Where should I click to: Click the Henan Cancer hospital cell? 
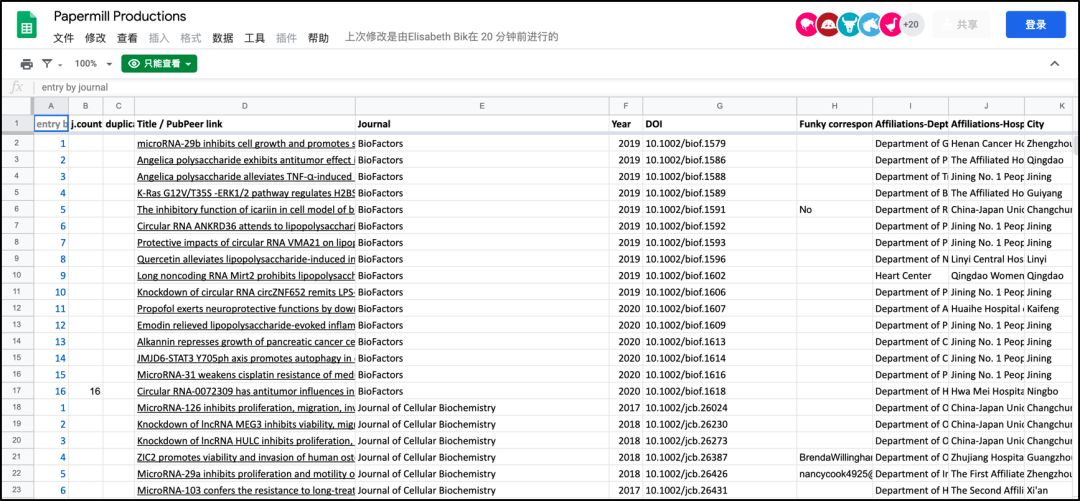[x=986, y=144]
